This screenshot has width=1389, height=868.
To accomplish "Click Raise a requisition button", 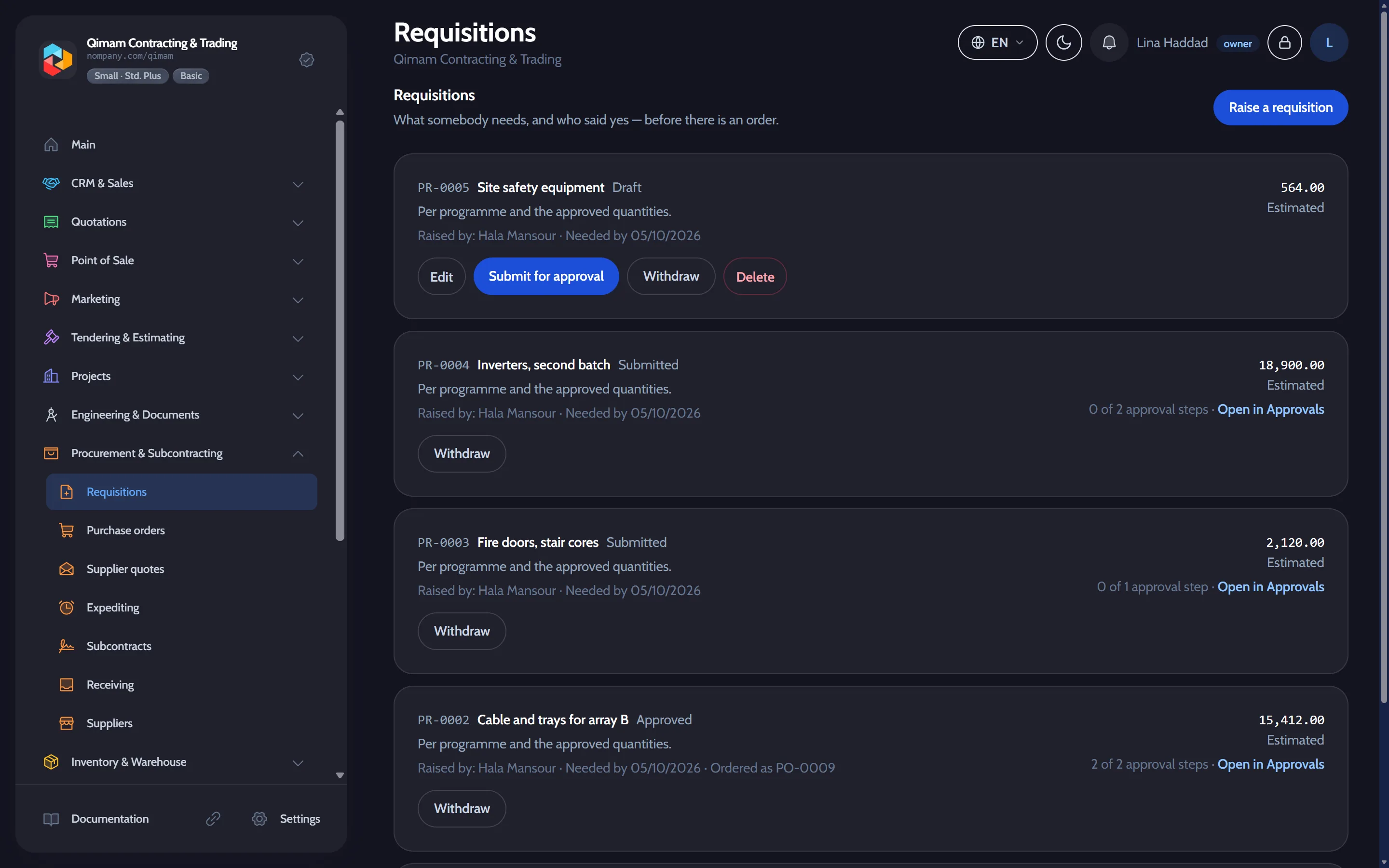I will [x=1280, y=108].
